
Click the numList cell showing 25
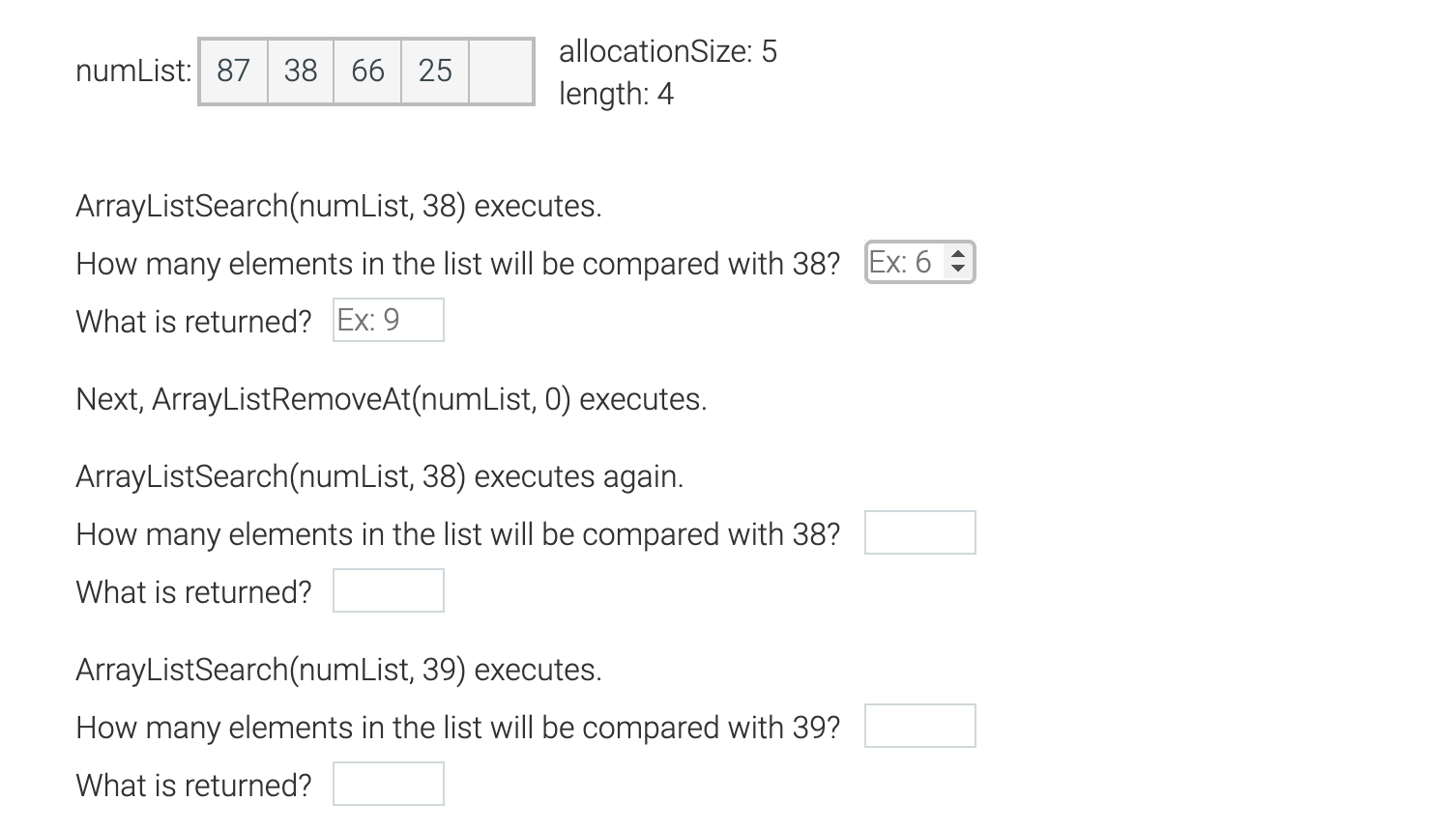tap(435, 72)
